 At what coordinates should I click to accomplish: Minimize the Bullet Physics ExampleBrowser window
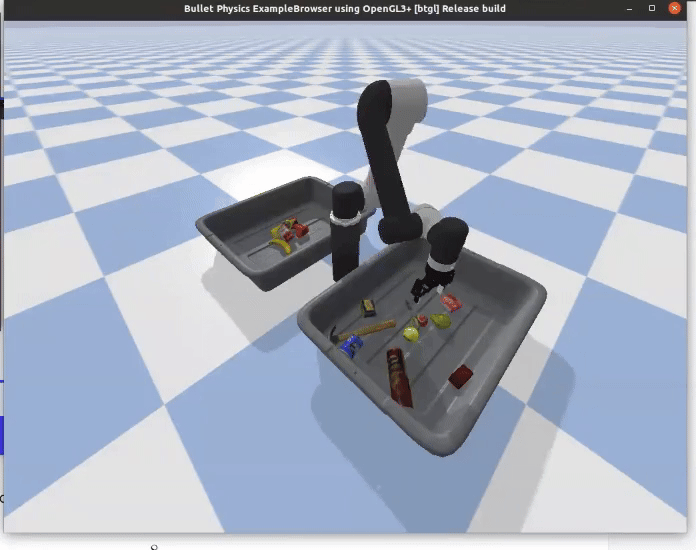(x=629, y=8)
